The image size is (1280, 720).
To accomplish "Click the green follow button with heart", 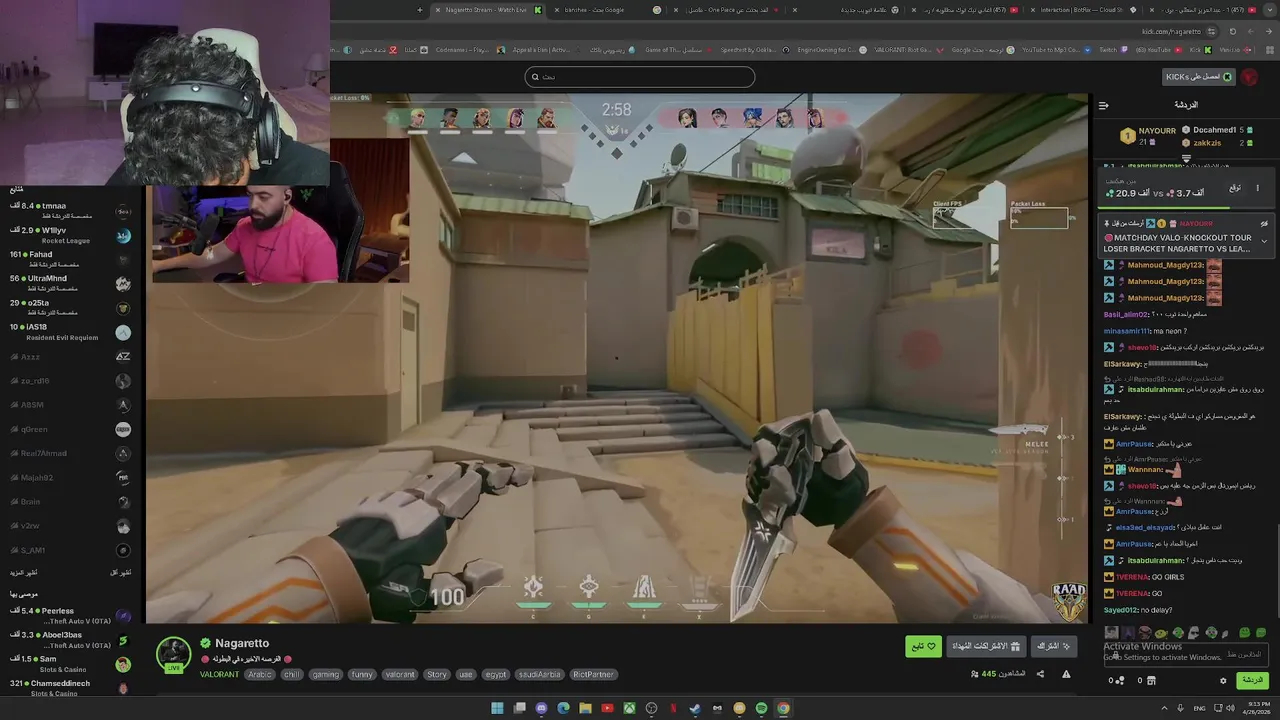I will (x=924, y=646).
